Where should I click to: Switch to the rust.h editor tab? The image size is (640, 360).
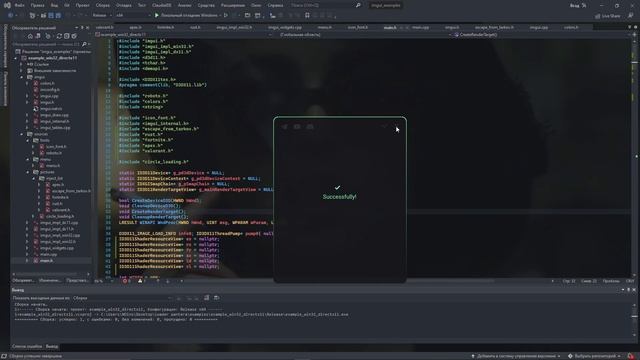195,27
